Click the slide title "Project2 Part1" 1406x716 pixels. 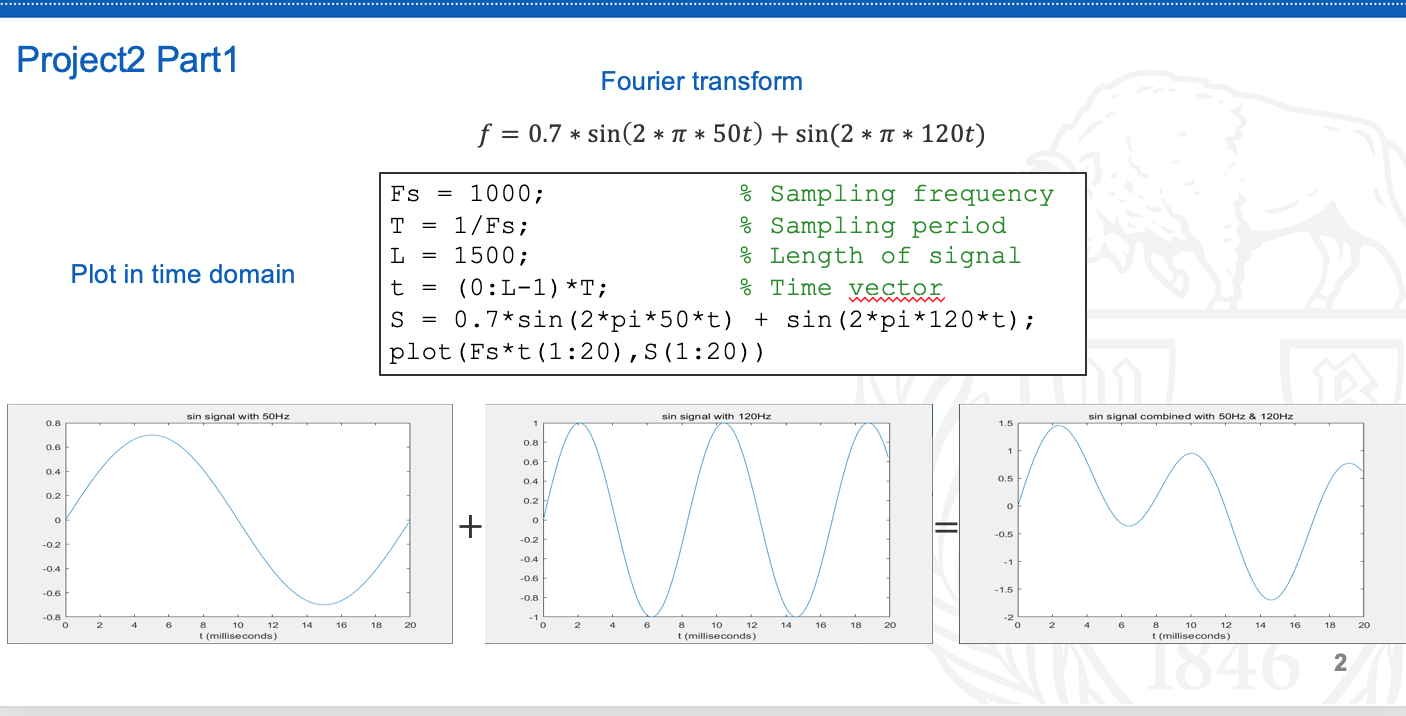126,60
